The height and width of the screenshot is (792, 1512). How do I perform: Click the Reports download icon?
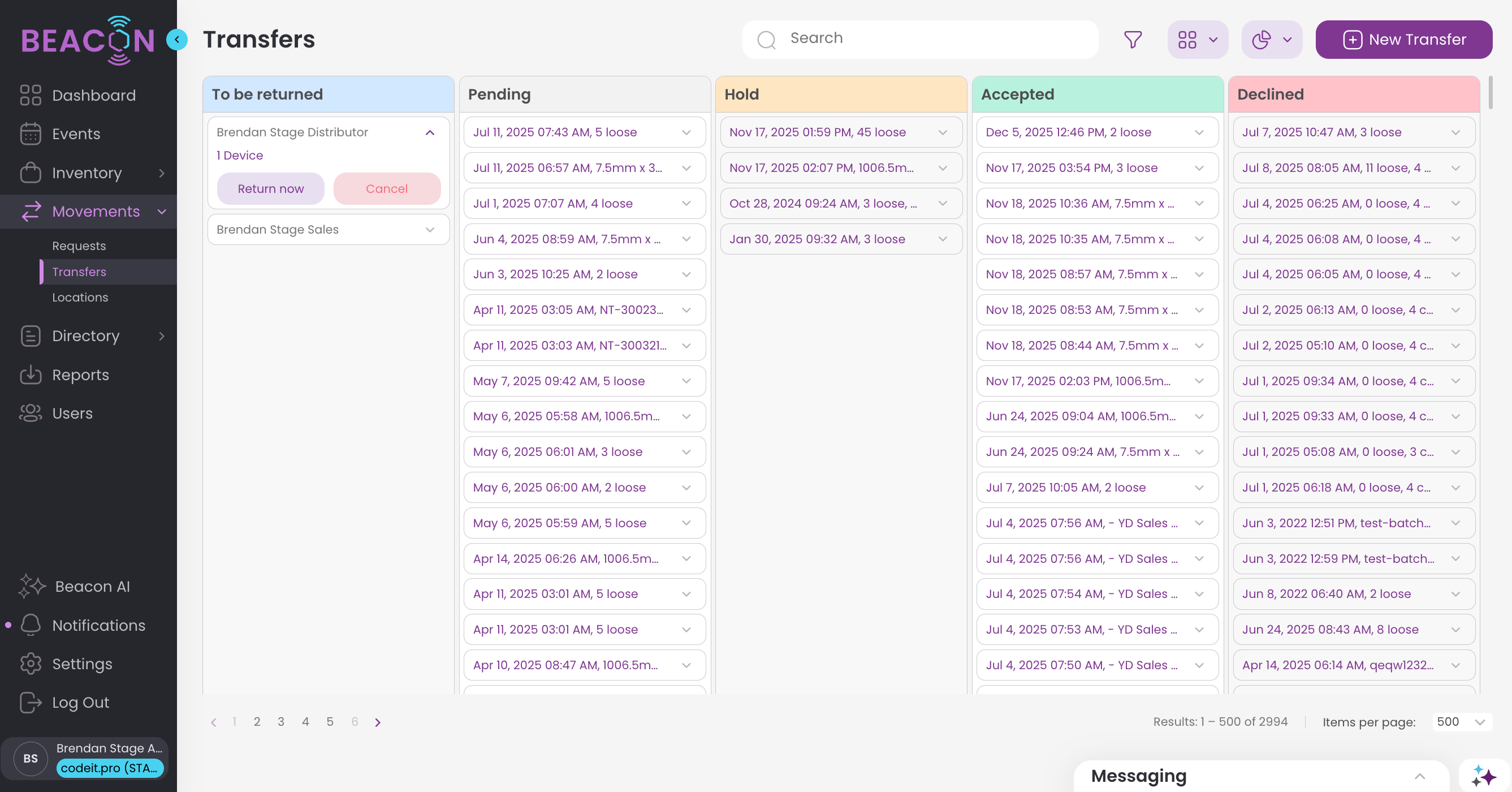tap(31, 375)
